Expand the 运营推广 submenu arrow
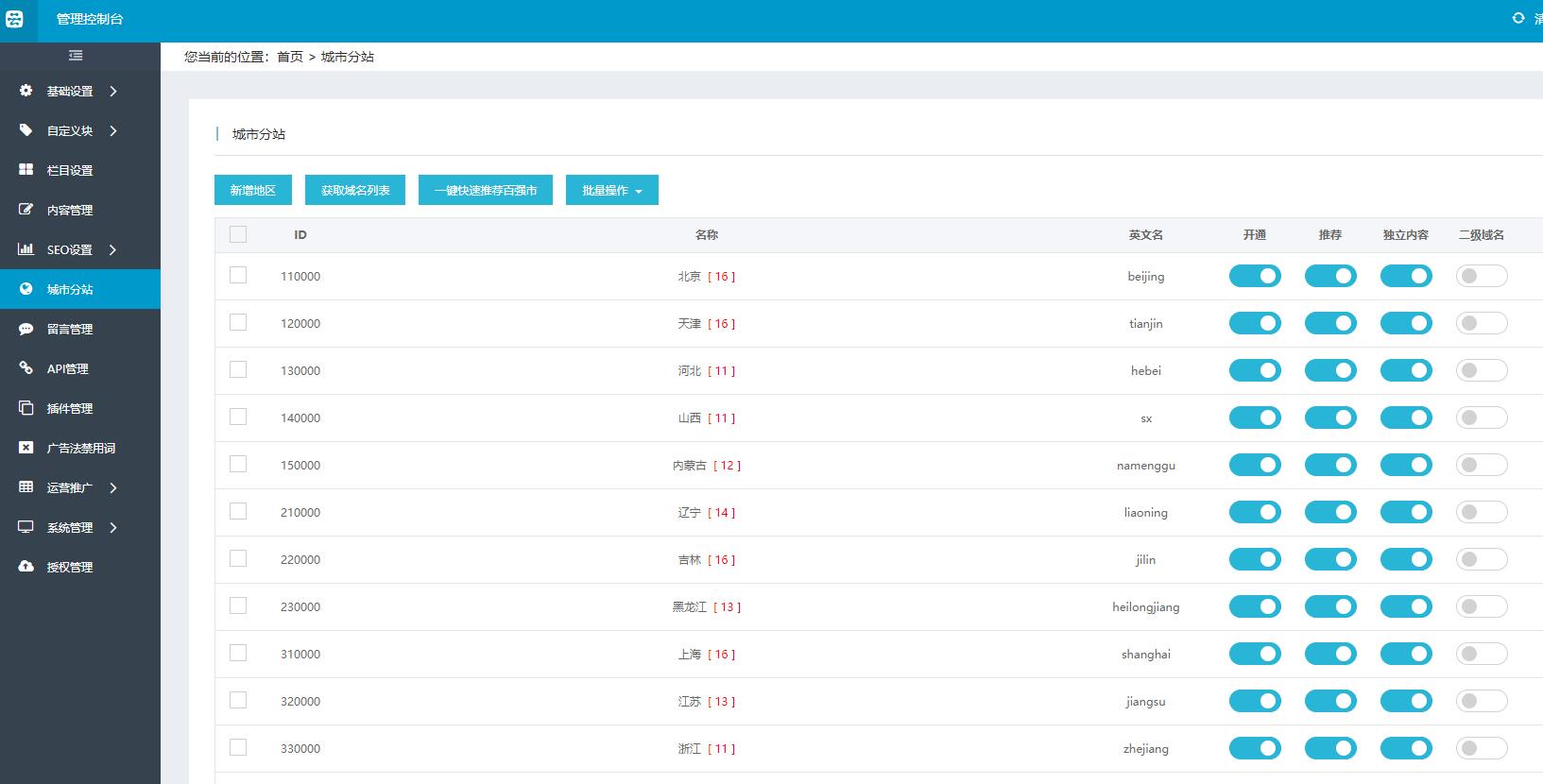Image resolution: width=1543 pixels, height=784 pixels. coord(113,487)
